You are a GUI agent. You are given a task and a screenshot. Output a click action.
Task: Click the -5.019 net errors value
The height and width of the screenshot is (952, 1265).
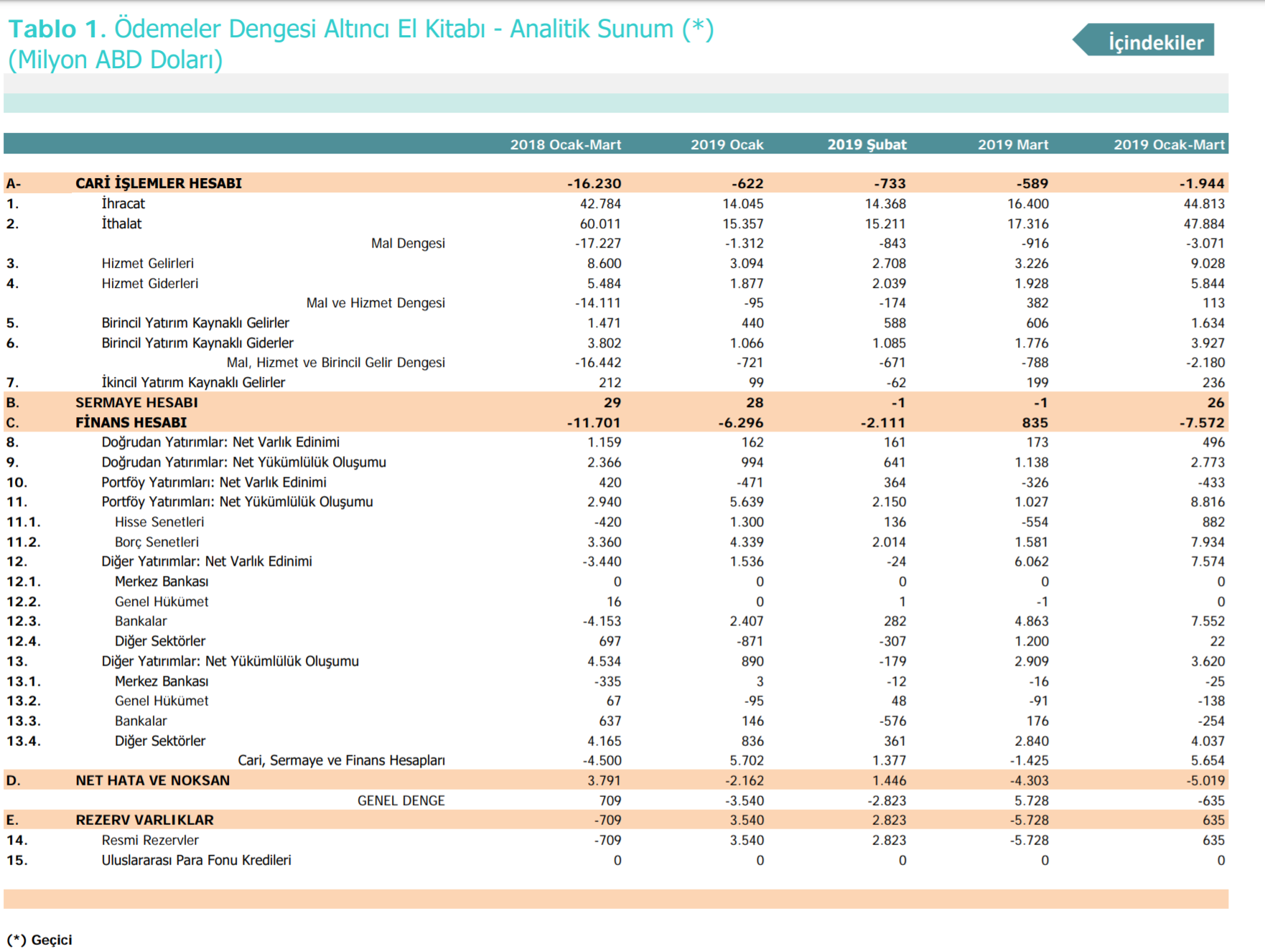coord(1205,780)
